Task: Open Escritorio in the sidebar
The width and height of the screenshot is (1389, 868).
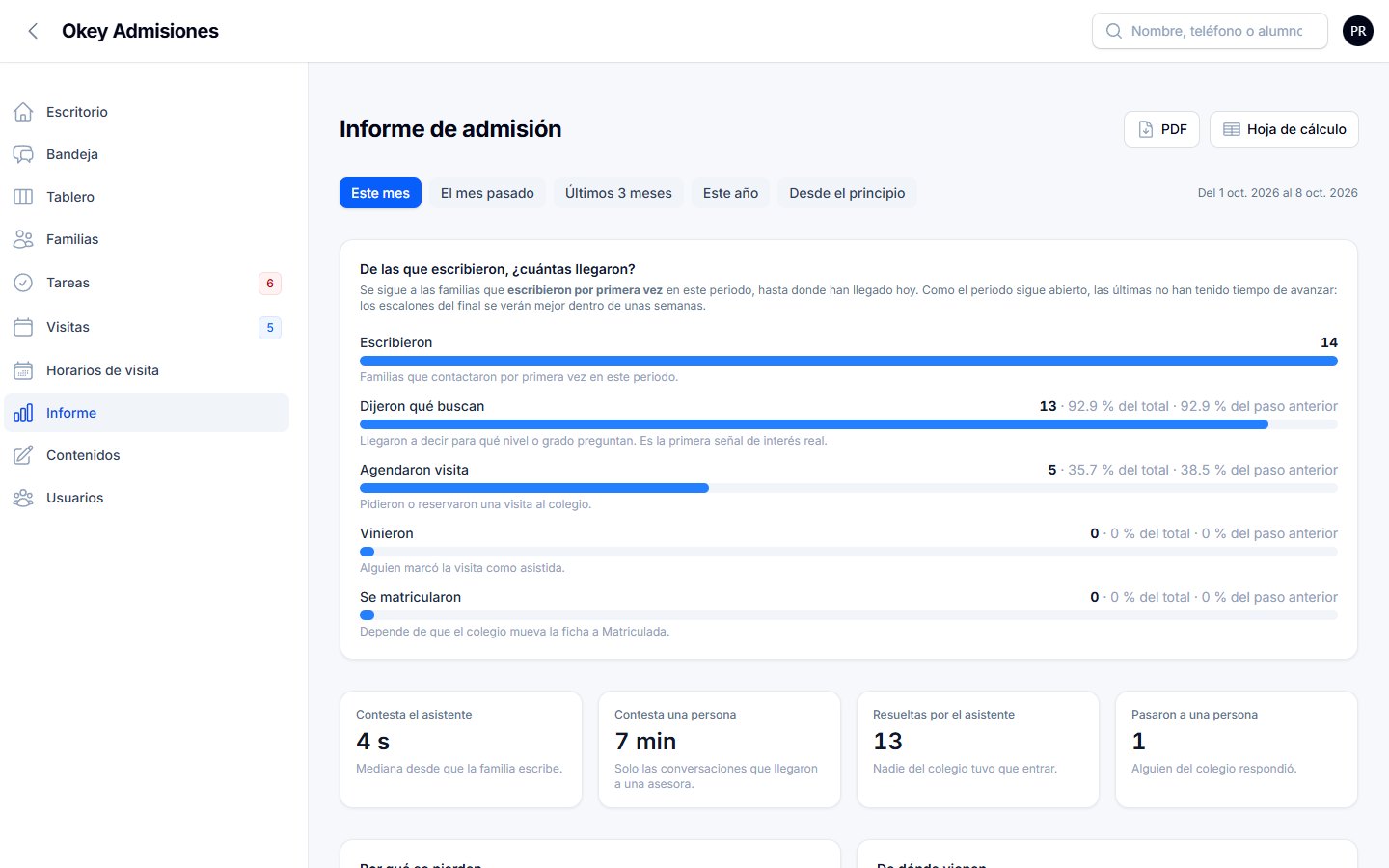Action: (x=147, y=112)
